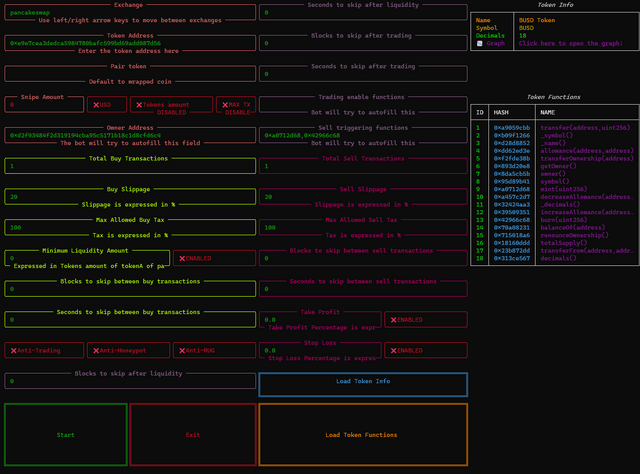640x474 pixels.
Task: Select the transferOwnership(address) function row
Action: point(555,158)
